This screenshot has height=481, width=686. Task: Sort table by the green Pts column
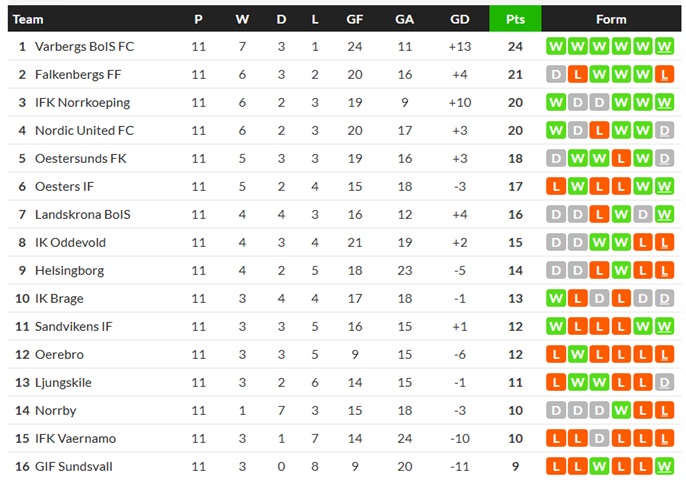pyautogui.click(x=515, y=19)
